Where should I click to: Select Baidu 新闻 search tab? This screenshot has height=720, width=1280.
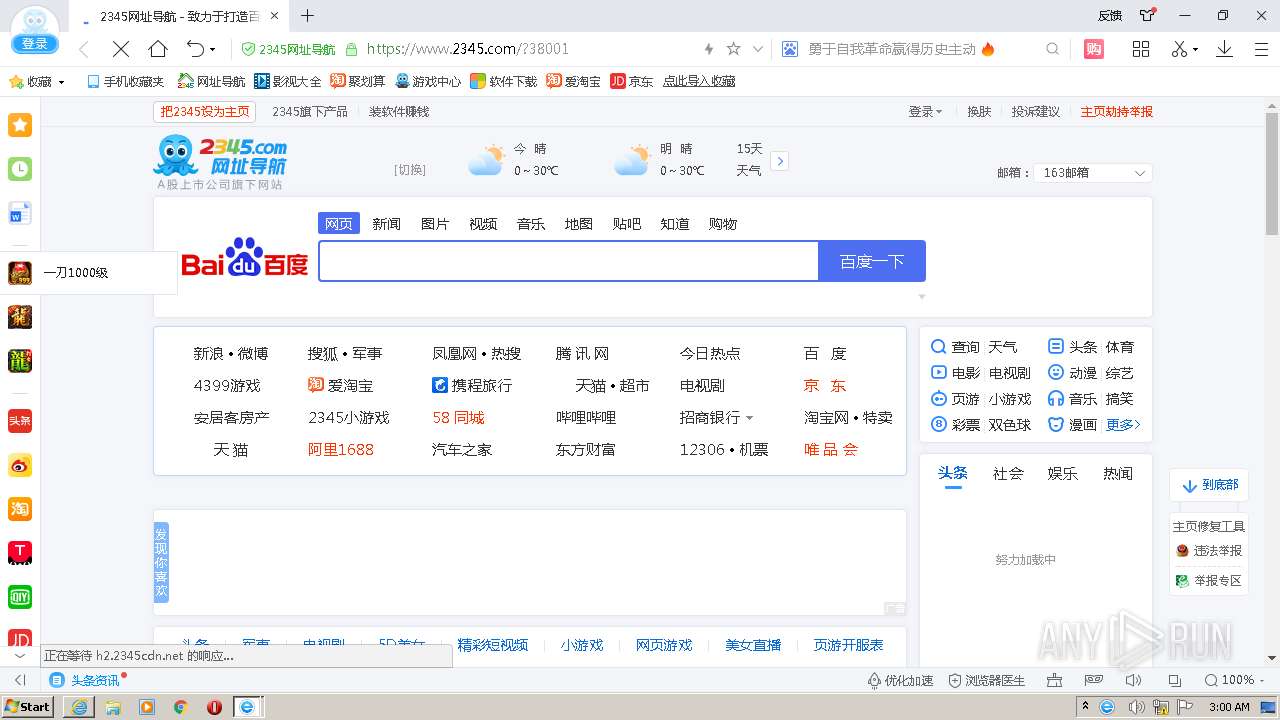click(x=387, y=224)
